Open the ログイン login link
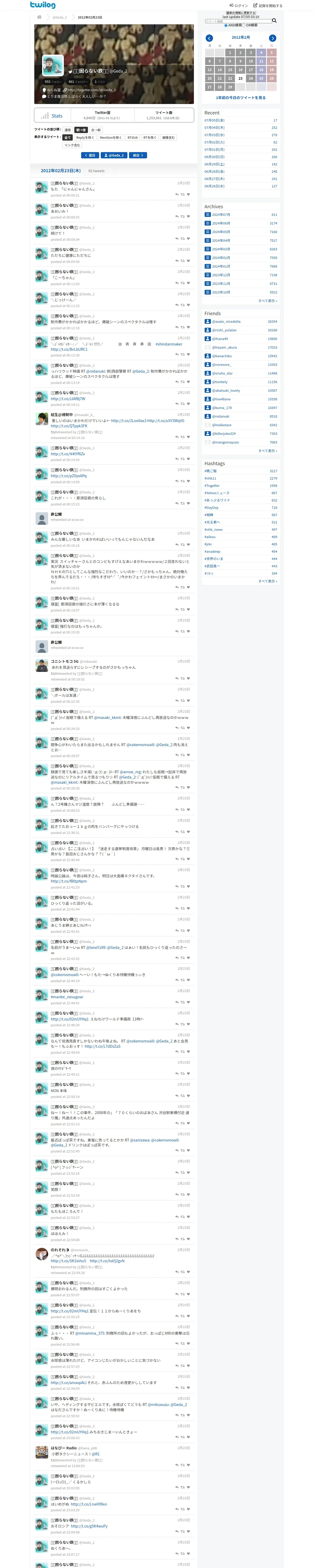314x1568 pixels. (238, 5)
